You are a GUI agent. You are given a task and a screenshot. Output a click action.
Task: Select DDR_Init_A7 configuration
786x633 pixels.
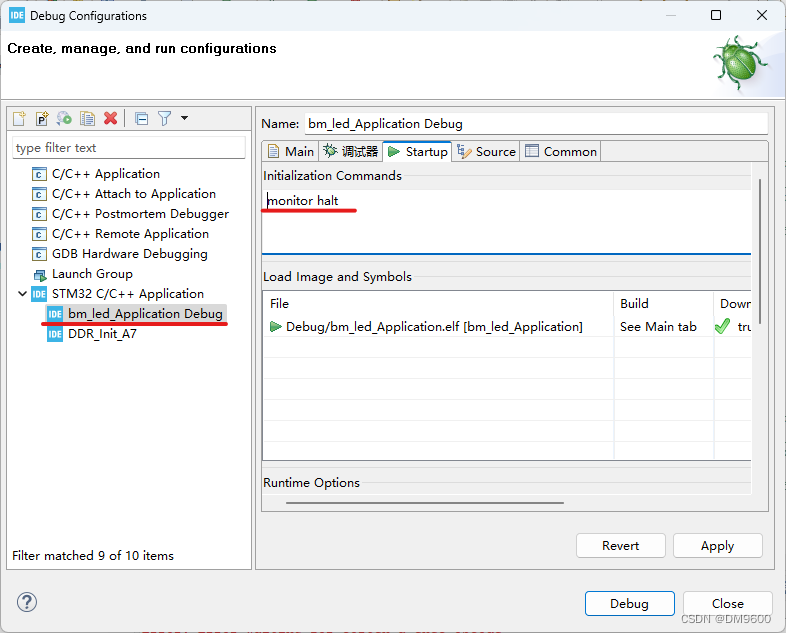pos(102,334)
